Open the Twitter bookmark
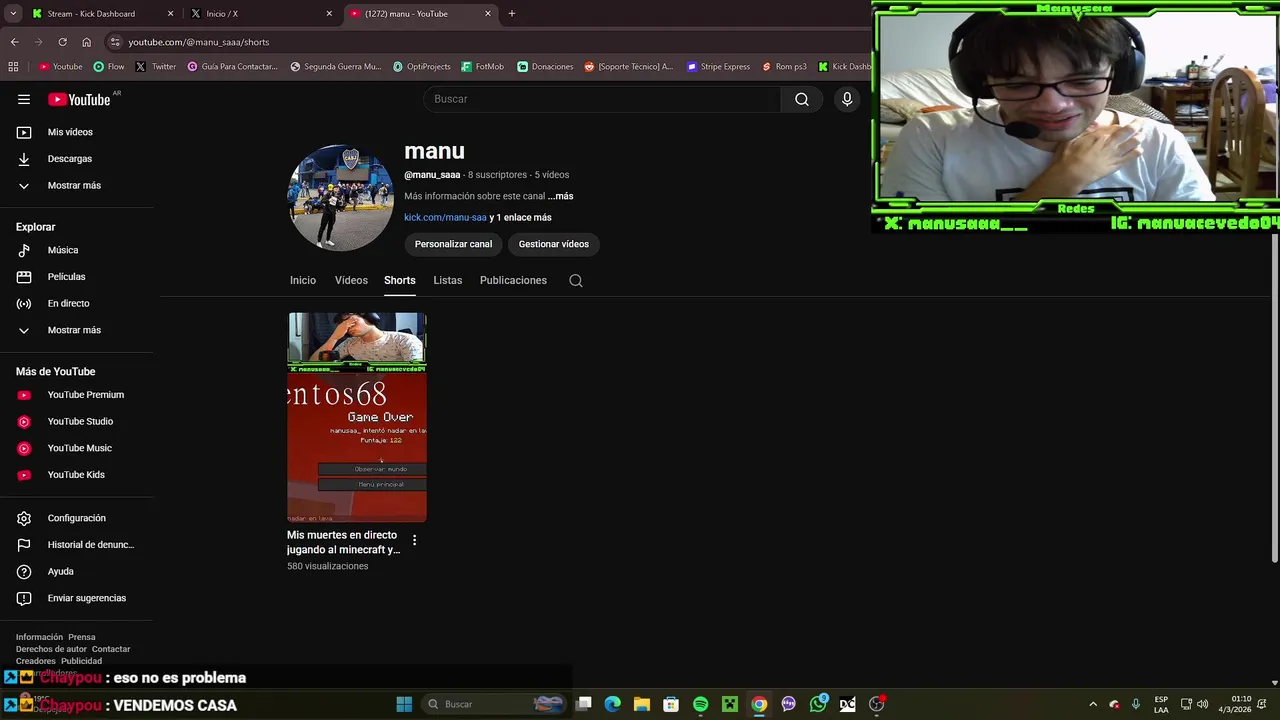 click(156, 67)
